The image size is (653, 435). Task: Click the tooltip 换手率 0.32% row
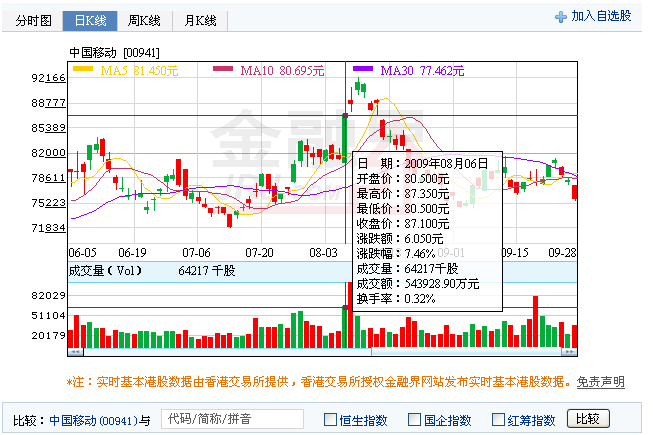[396, 298]
